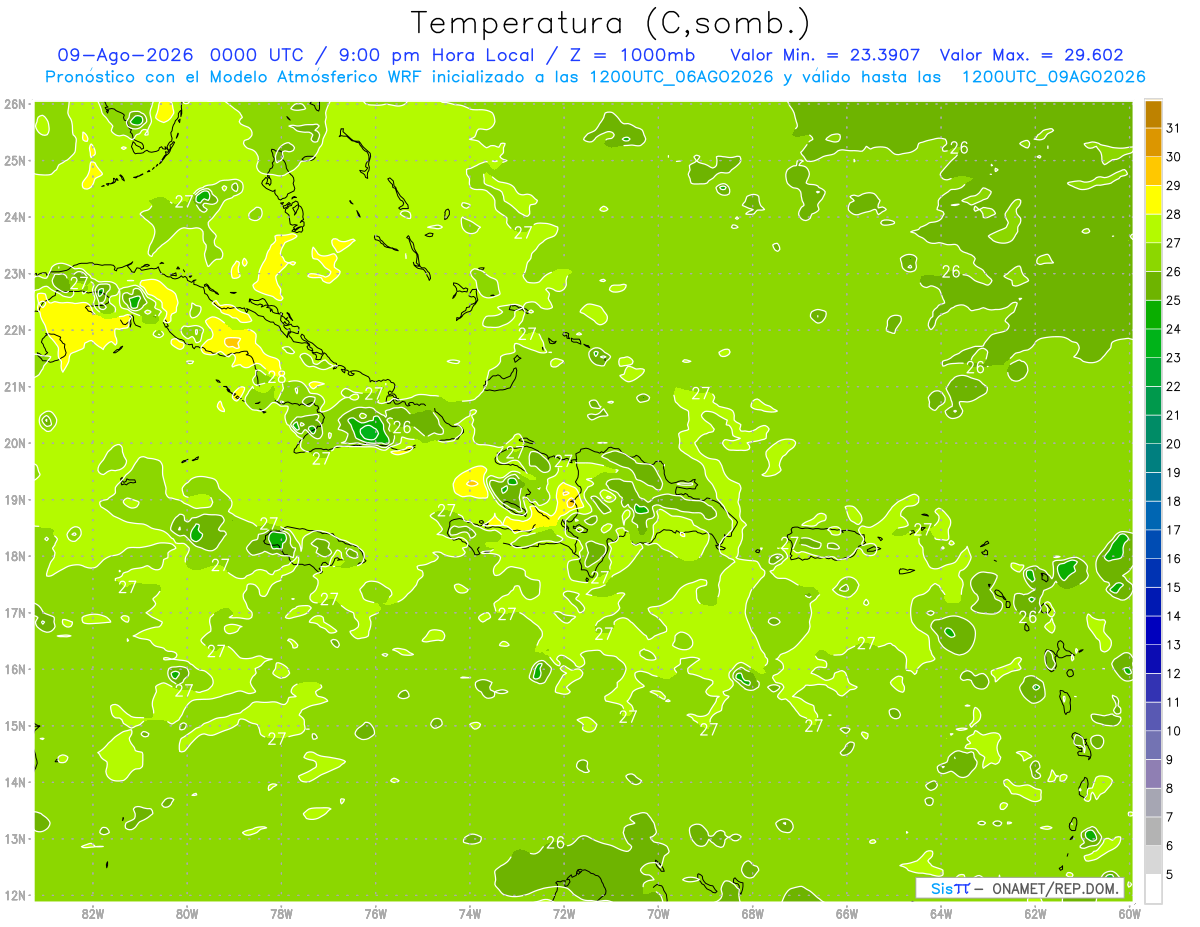Click the 76W longitude axis label
The height and width of the screenshot is (927, 1200).
(x=376, y=913)
